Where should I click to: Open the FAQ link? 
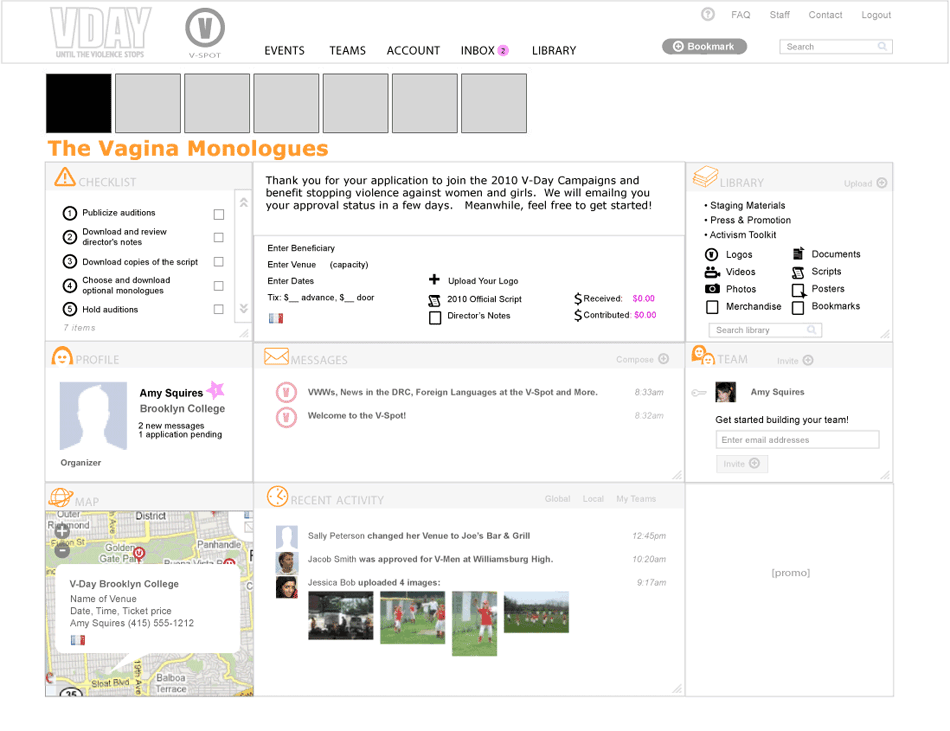coord(740,15)
